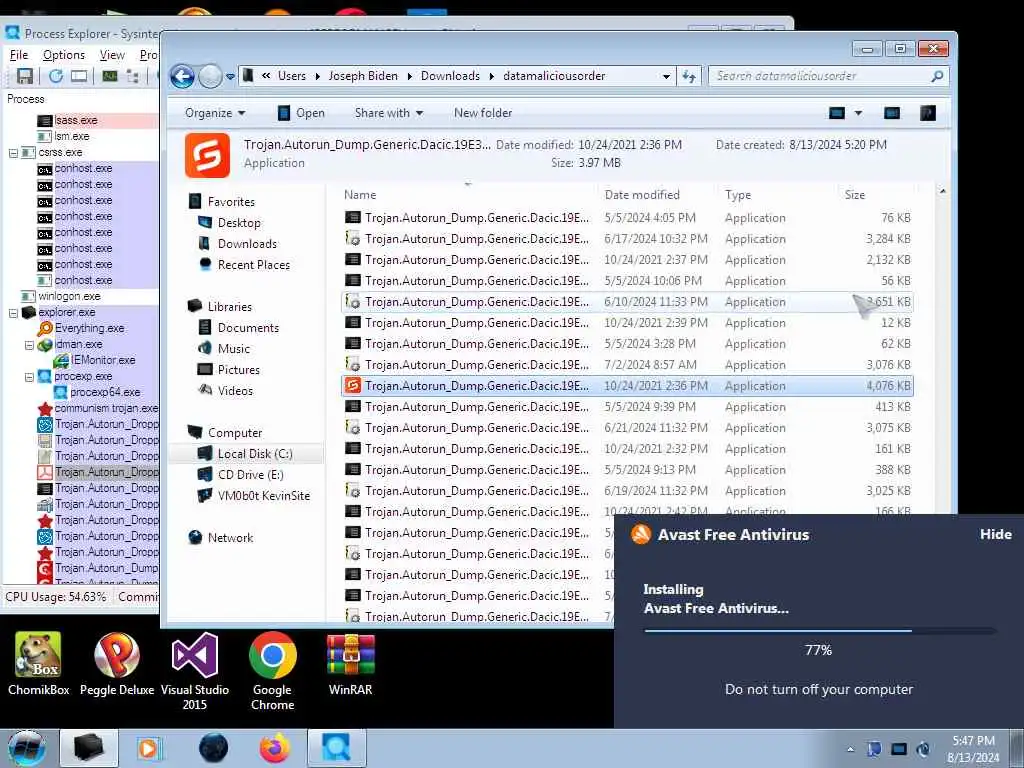Click the search magnifier icon in Explorer
This screenshot has height=768, width=1024.
tap(937, 76)
